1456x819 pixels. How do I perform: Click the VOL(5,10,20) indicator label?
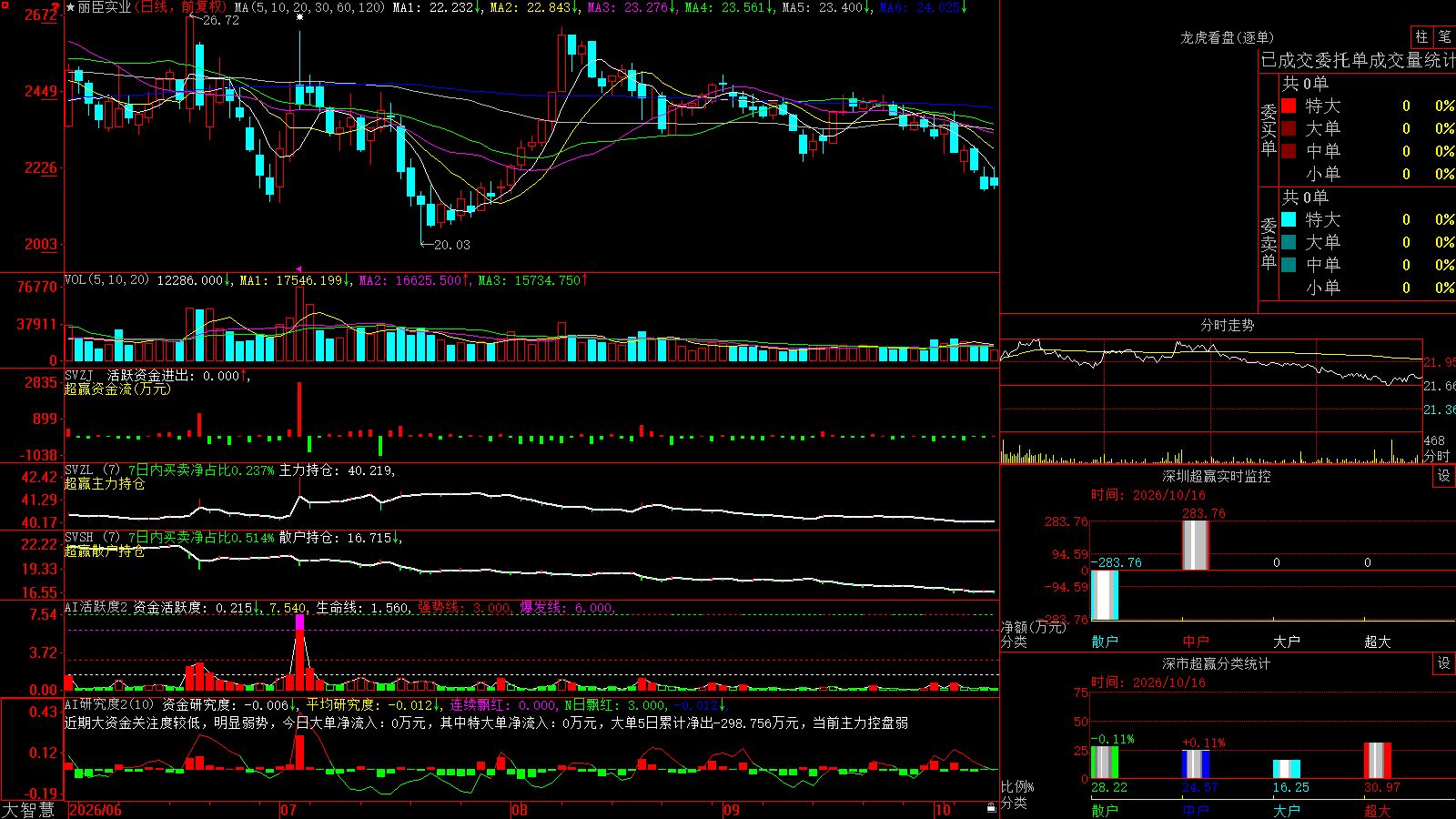pos(106,280)
